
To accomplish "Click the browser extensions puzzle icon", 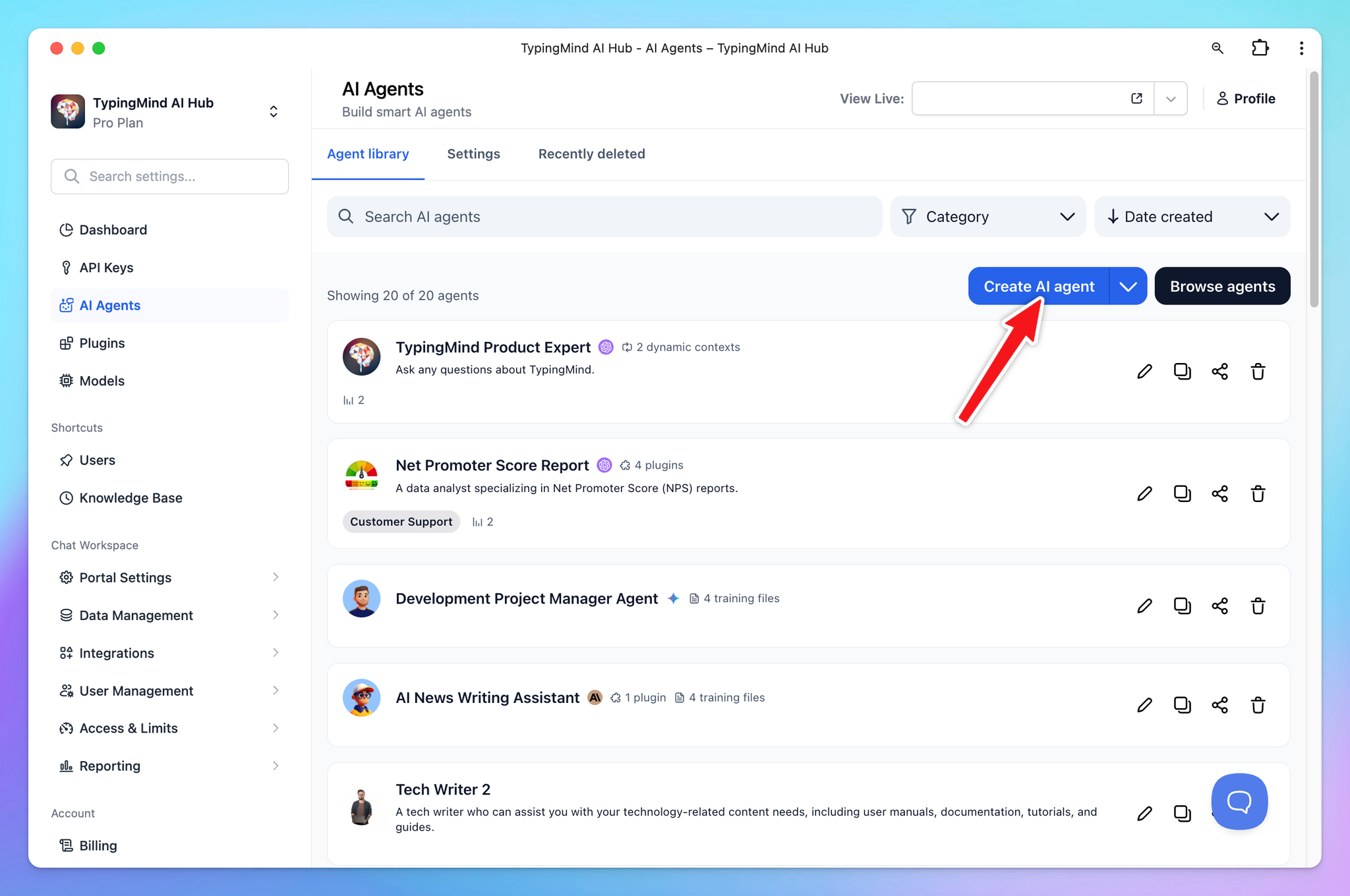I will coord(1260,48).
